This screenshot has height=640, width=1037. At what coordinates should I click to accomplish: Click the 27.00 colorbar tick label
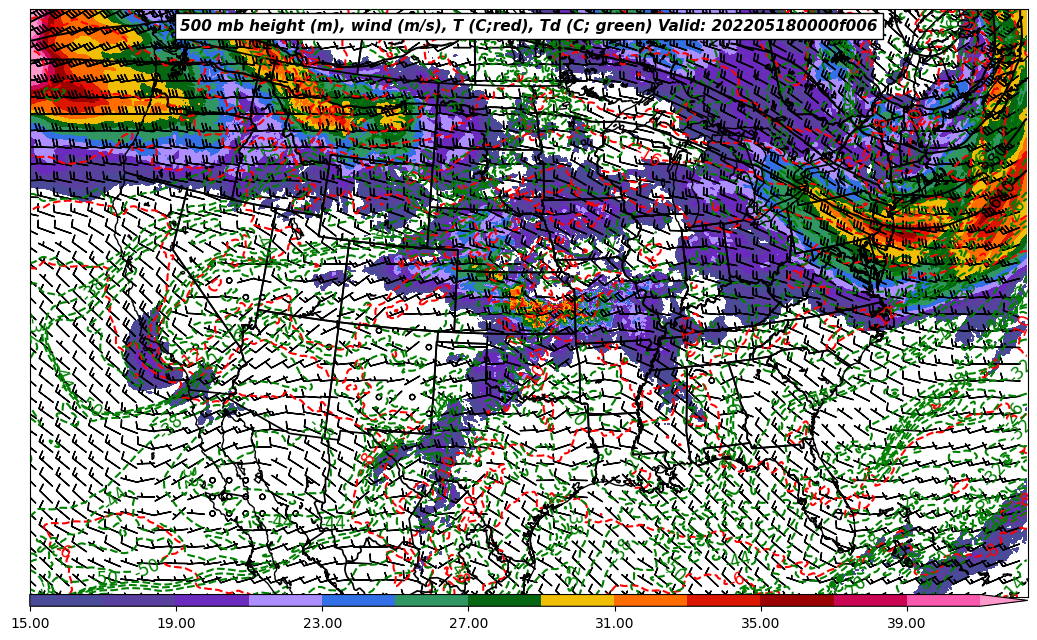[468, 623]
